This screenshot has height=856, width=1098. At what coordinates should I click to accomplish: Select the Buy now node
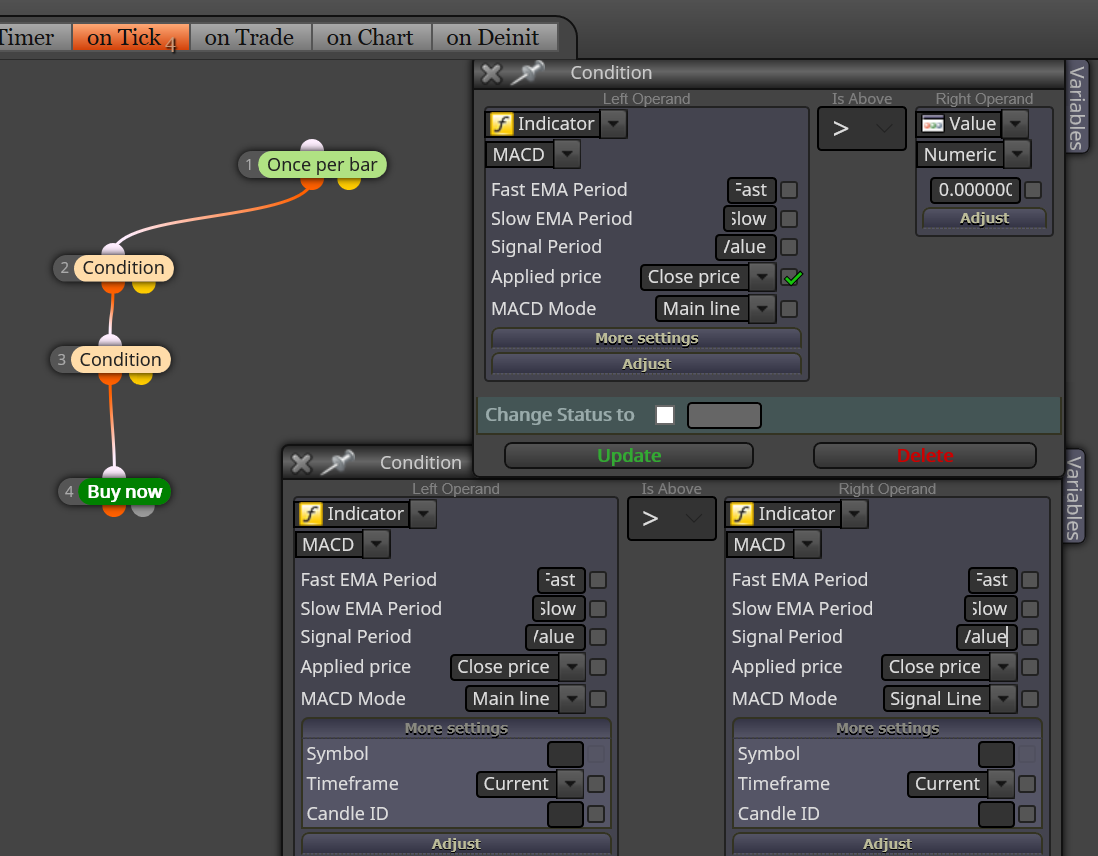125,492
